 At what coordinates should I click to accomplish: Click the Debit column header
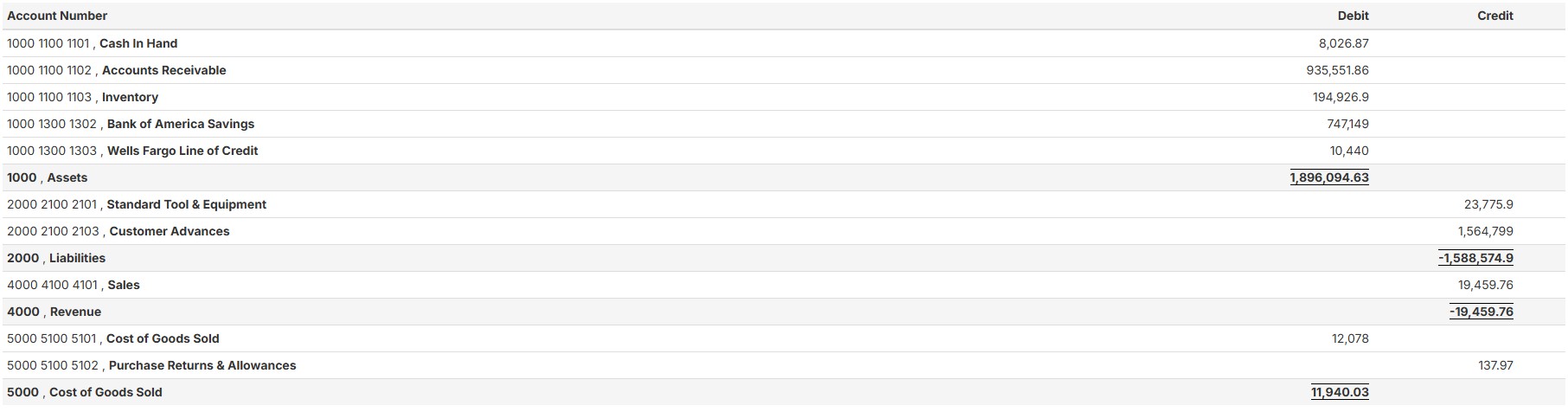(1353, 16)
